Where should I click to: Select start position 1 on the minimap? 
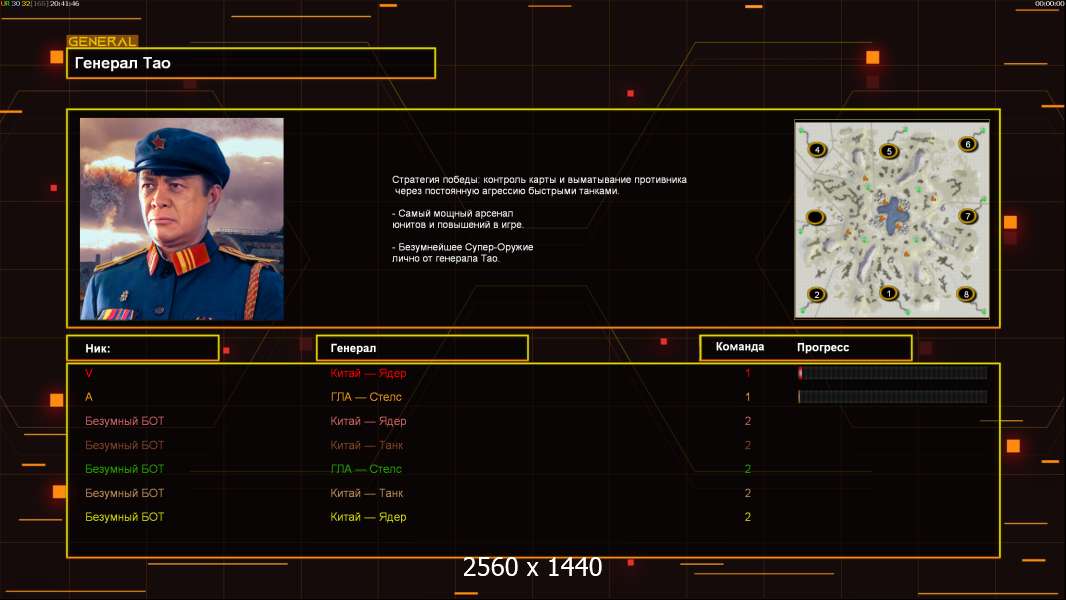coord(888,294)
